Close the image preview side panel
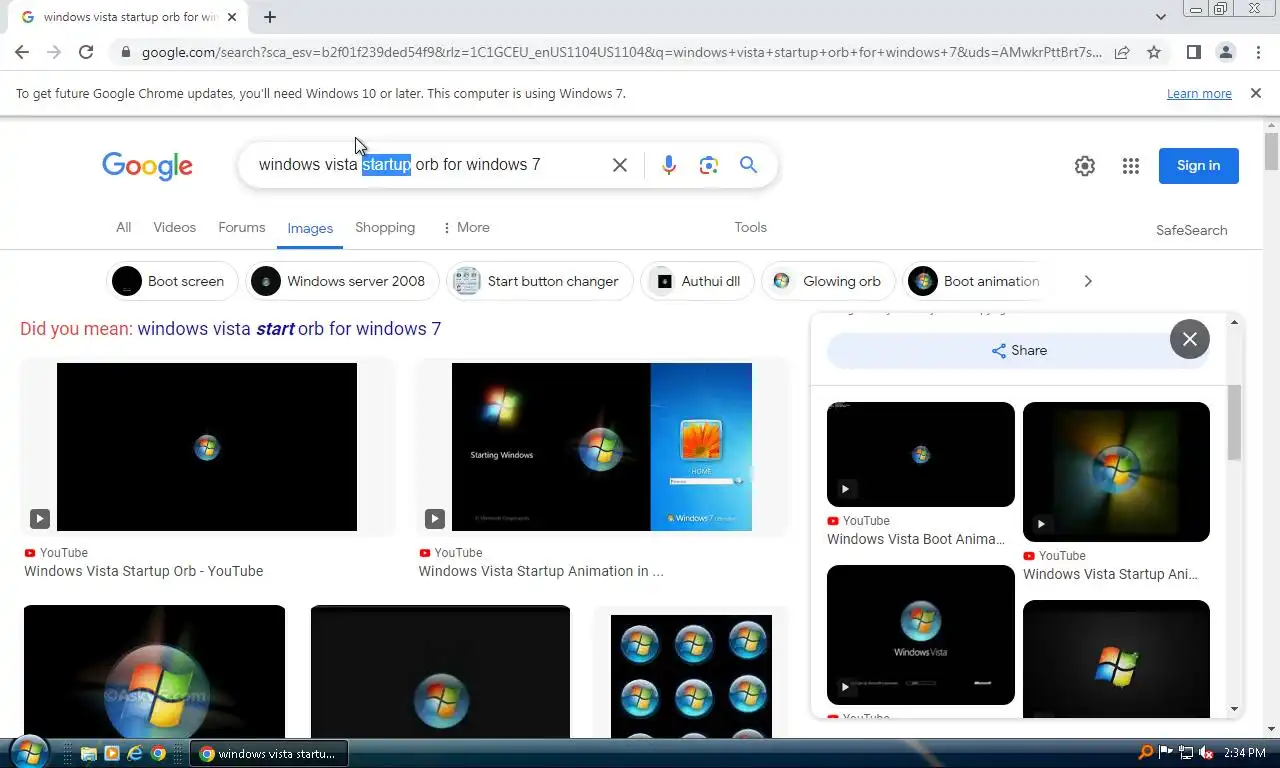The image size is (1280, 768). 1190,339
